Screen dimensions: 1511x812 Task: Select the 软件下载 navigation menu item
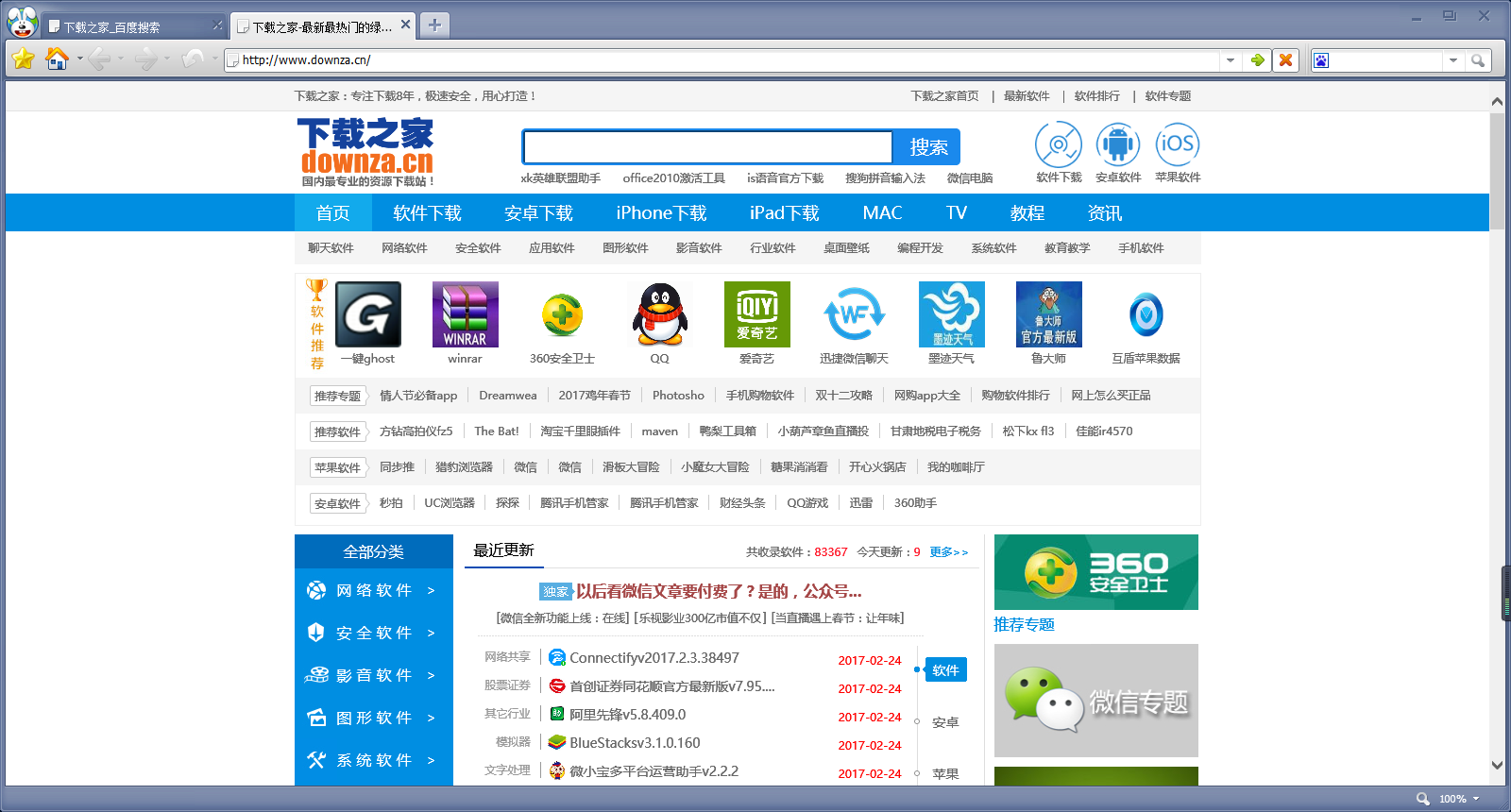point(427,213)
